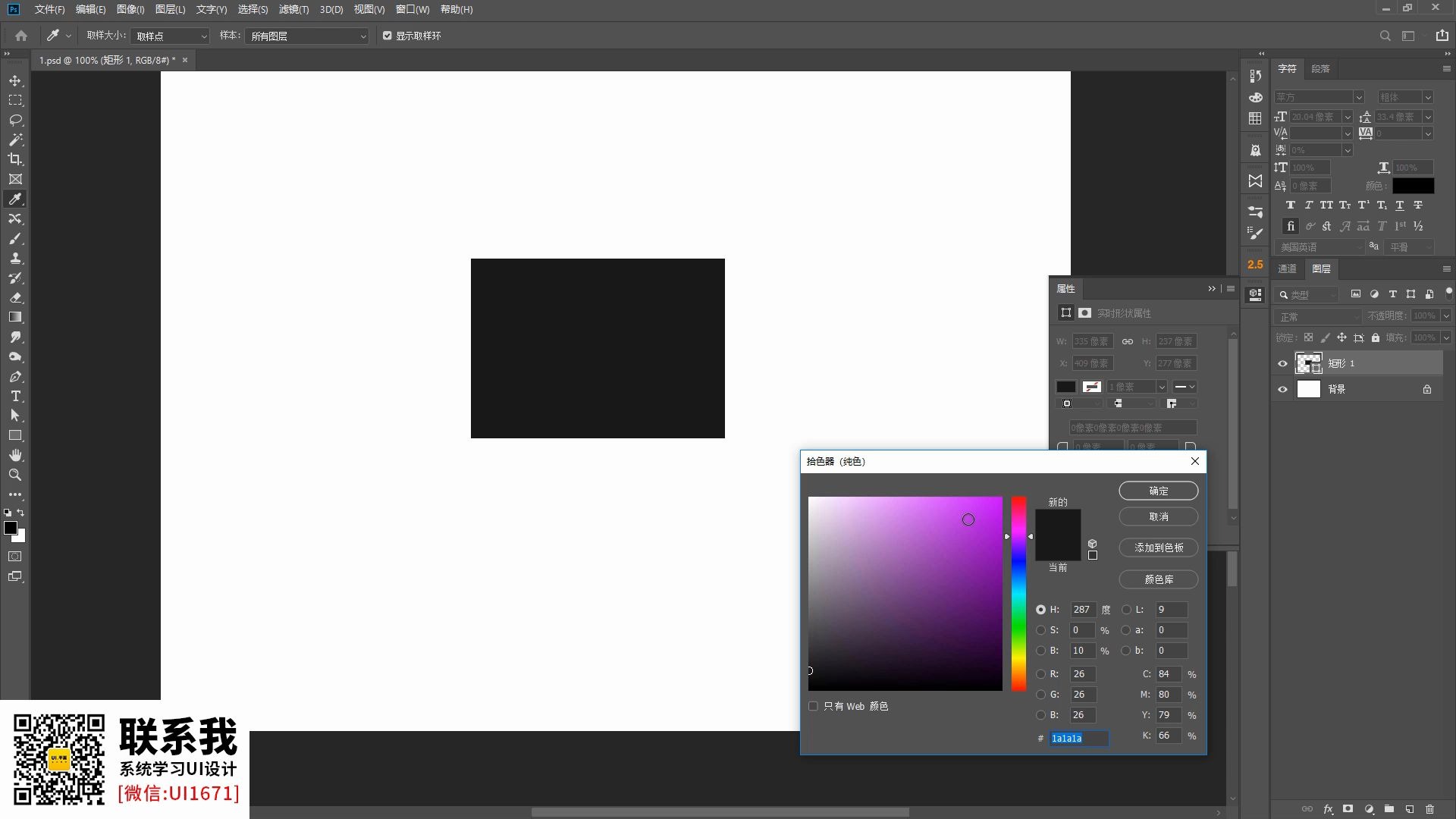Click the Delete layer trash icon
Image resolution: width=1456 pixels, height=819 pixels.
[x=1429, y=809]
